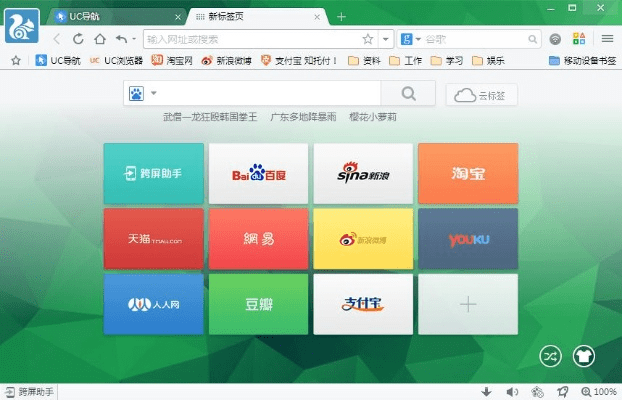This screenshot has width=622, height=400.
Task: Toggle sound with the status bar speaker icon
Action: [511, 392]
